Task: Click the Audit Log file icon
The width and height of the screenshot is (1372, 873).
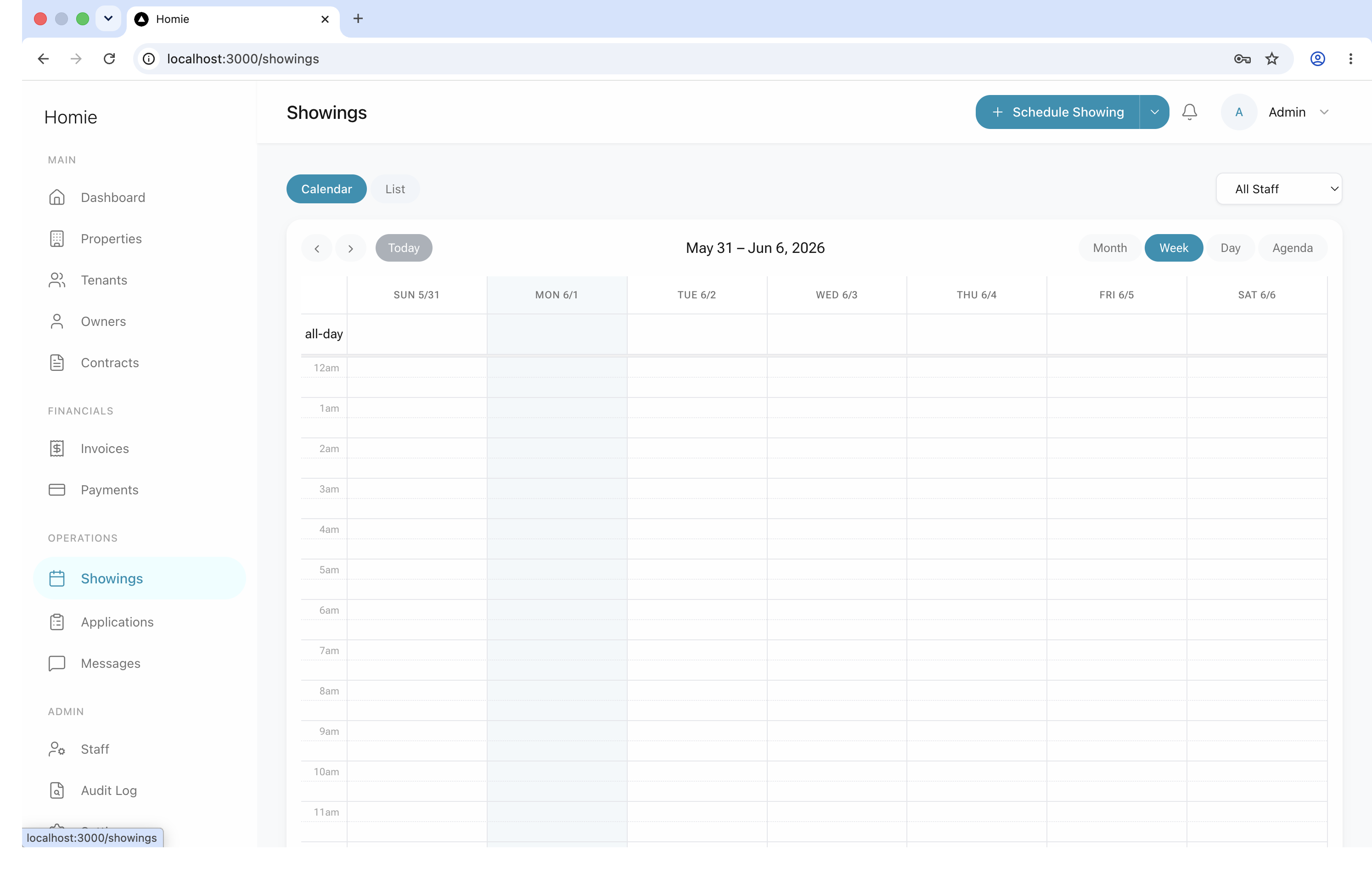Action: pyautogui.click(x=57, y=790)
